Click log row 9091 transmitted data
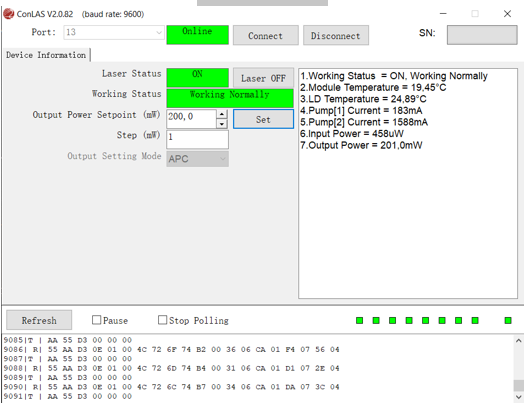Screen dimensions: 527x409 point(68,397)
